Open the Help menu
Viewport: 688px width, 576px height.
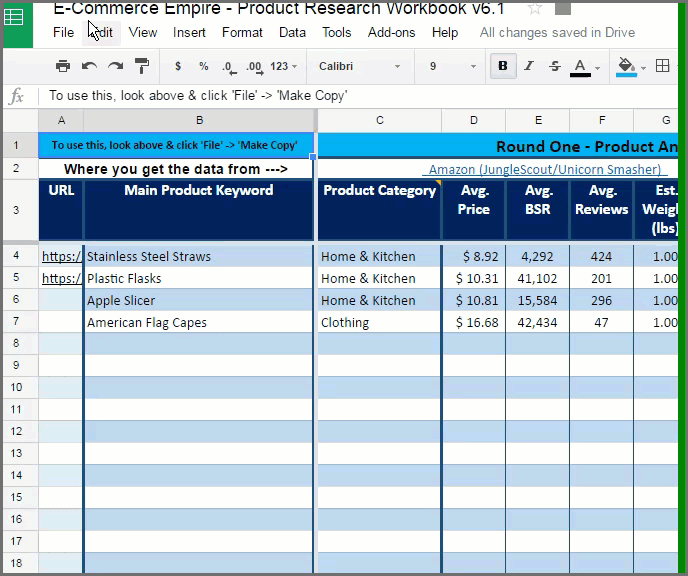pyautogui.click(x=445, y=32)
